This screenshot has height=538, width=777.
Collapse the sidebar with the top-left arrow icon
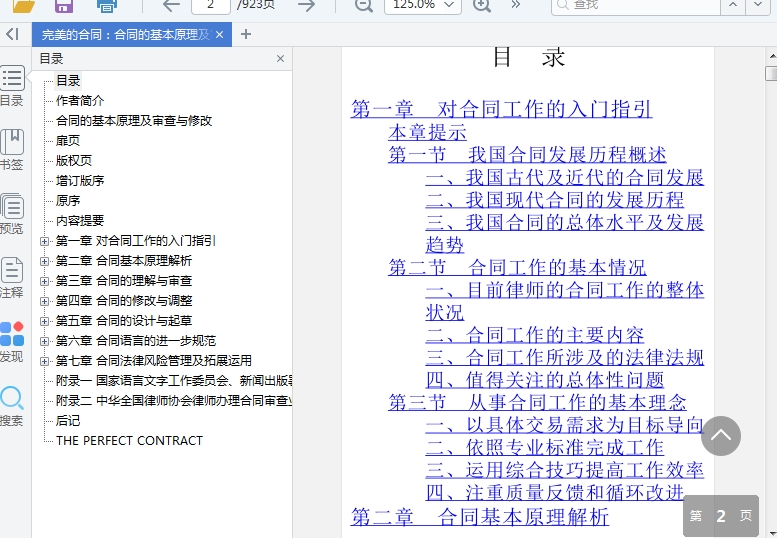pyautogui.click(x=12, y=34)
